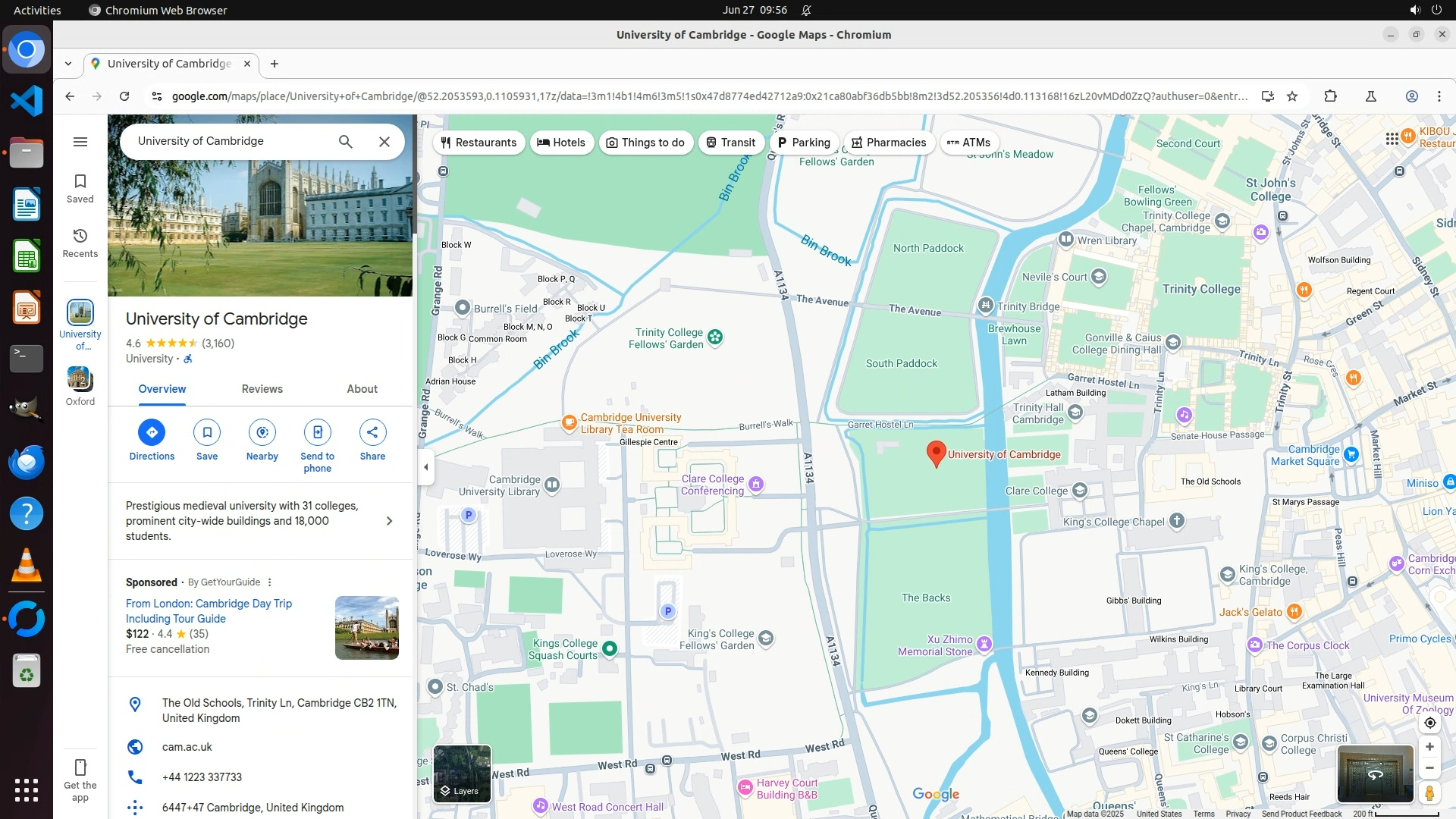Viewport: 1456px width, 819px height.
Task: Click the Share icon button
Action: (372, 432)
